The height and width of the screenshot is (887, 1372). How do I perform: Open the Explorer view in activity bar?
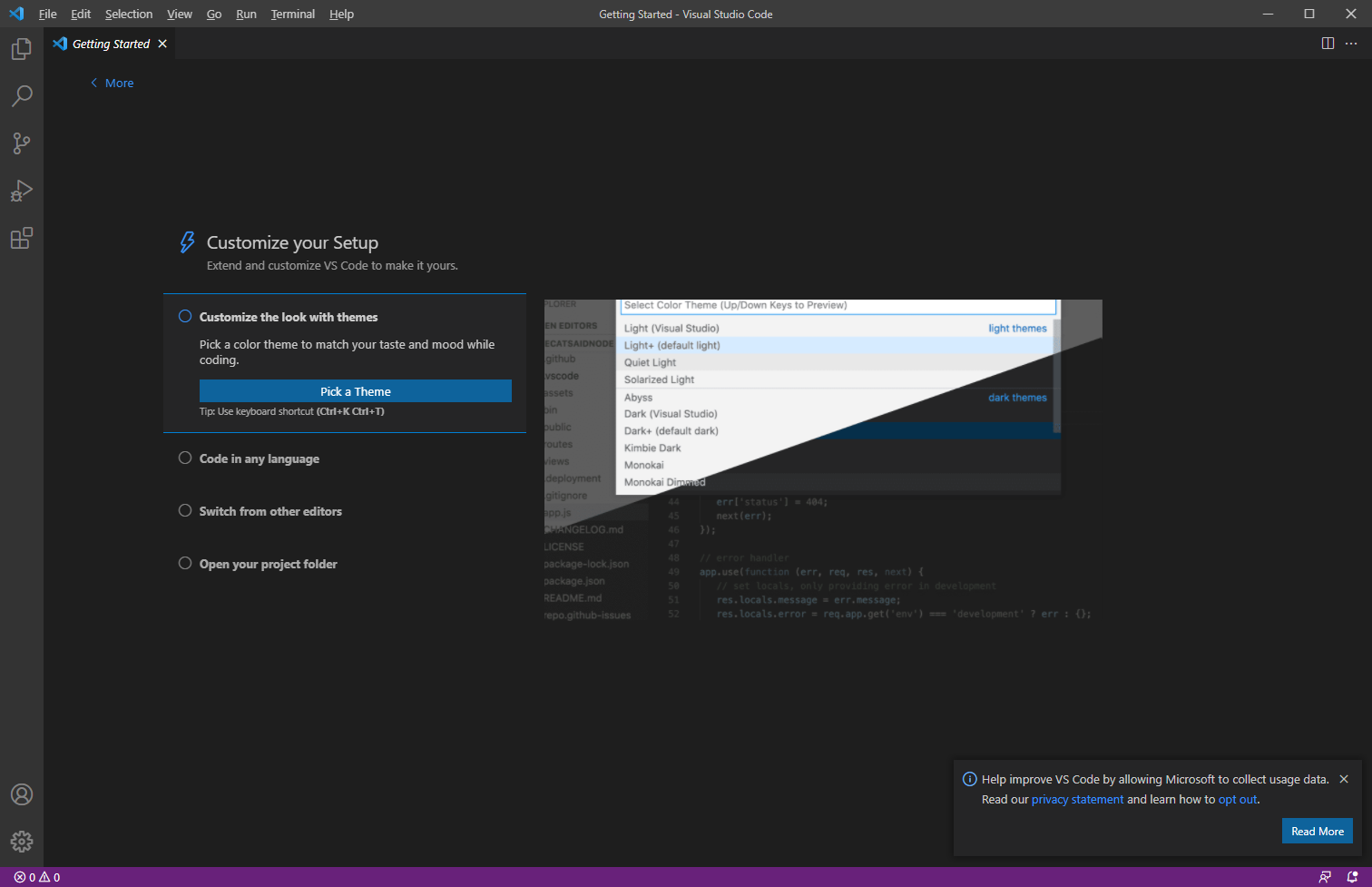point(22,49)
